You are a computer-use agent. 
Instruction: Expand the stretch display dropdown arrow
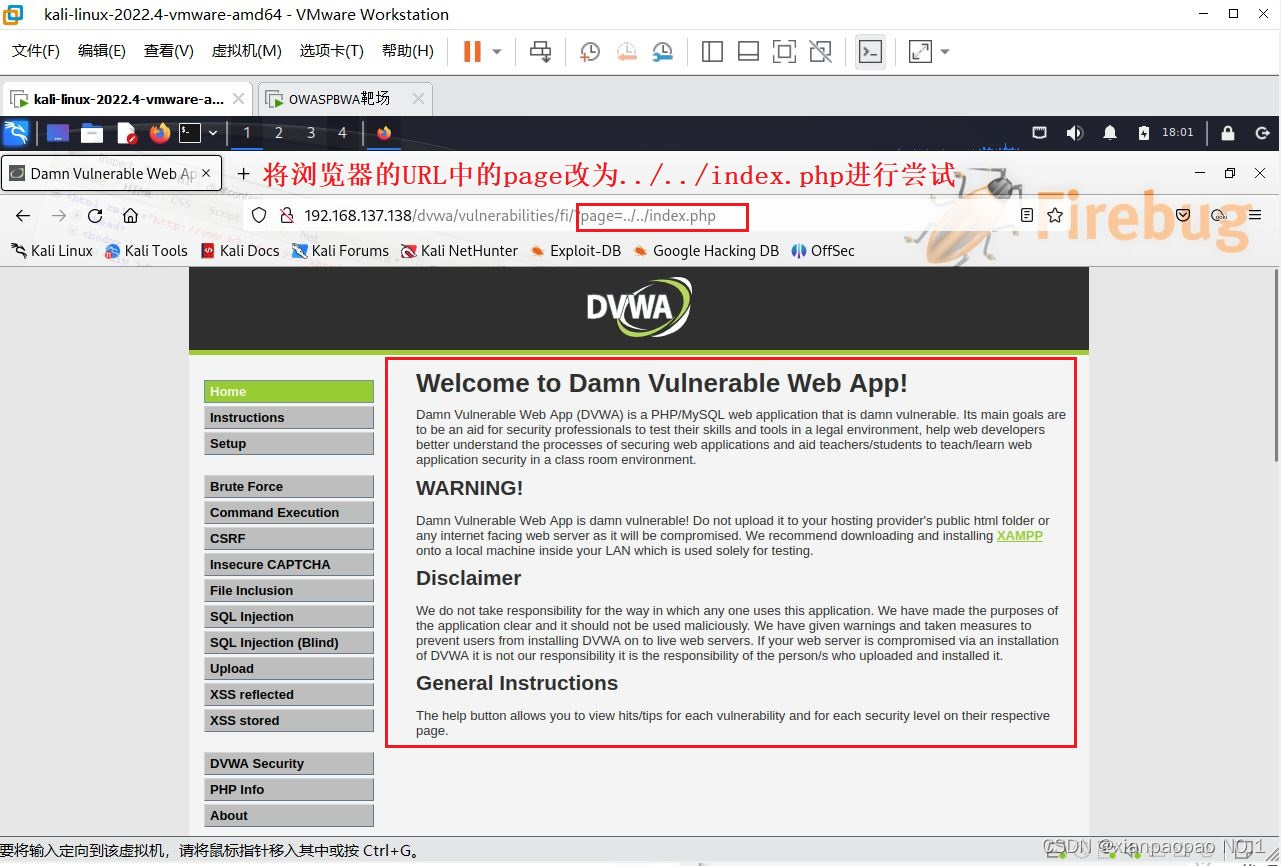coord(945,51)
